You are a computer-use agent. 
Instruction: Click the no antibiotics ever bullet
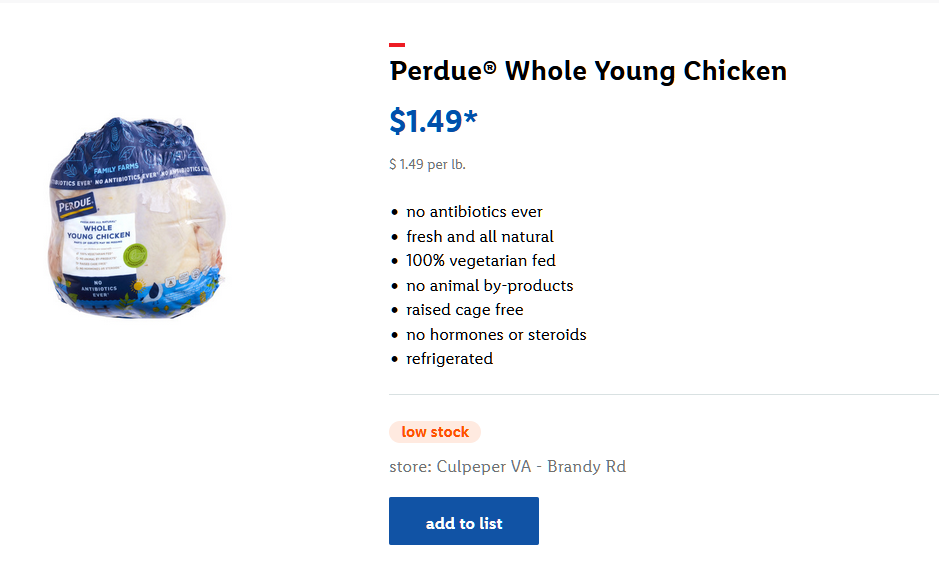[x=474, y=212]
